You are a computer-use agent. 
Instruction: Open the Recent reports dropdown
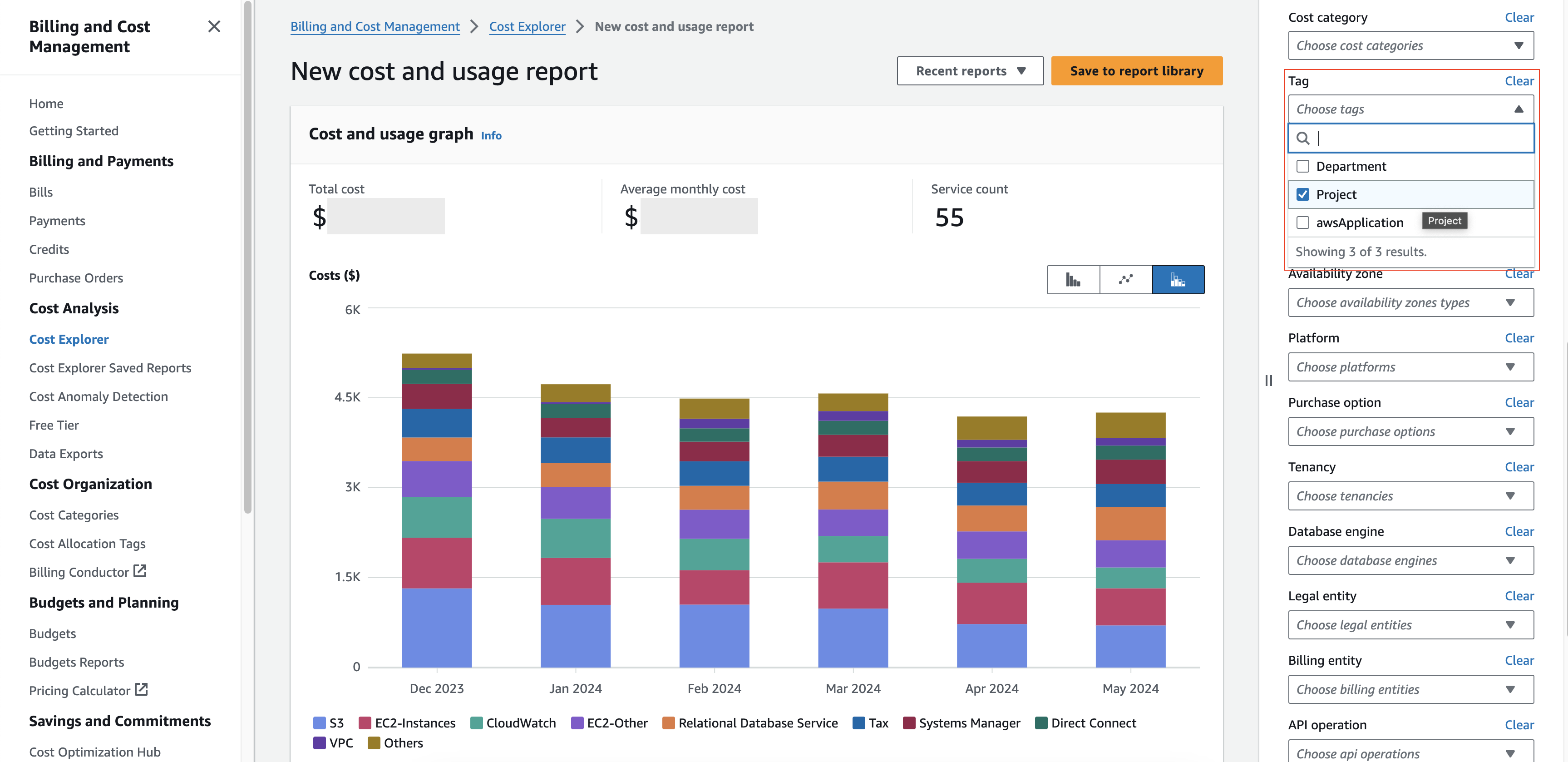[x=970, y=71]
